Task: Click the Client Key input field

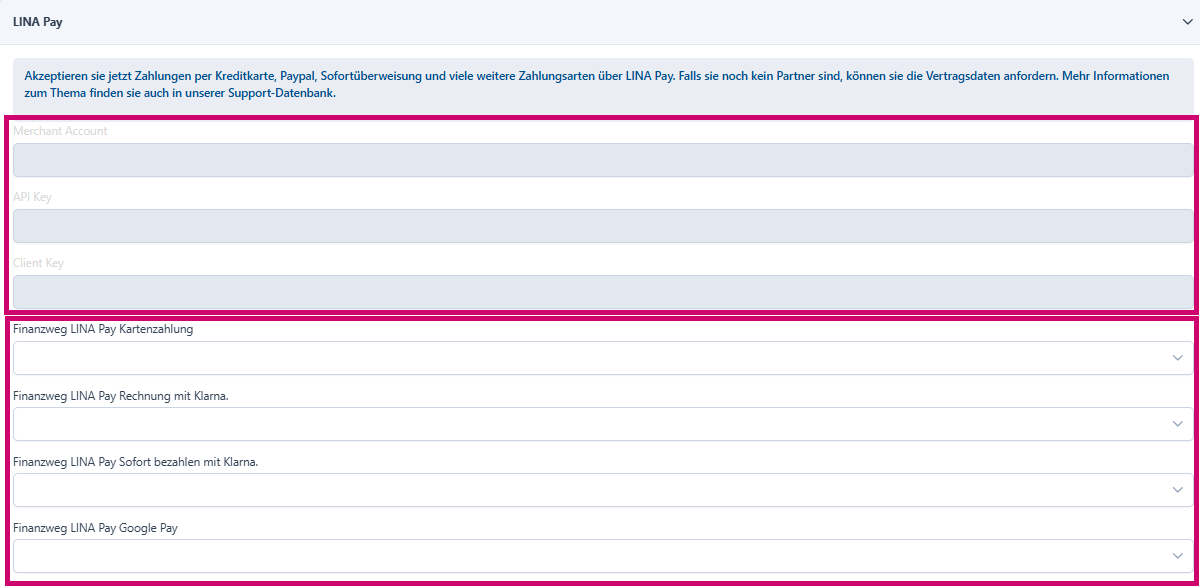Action: coord(603,292)
